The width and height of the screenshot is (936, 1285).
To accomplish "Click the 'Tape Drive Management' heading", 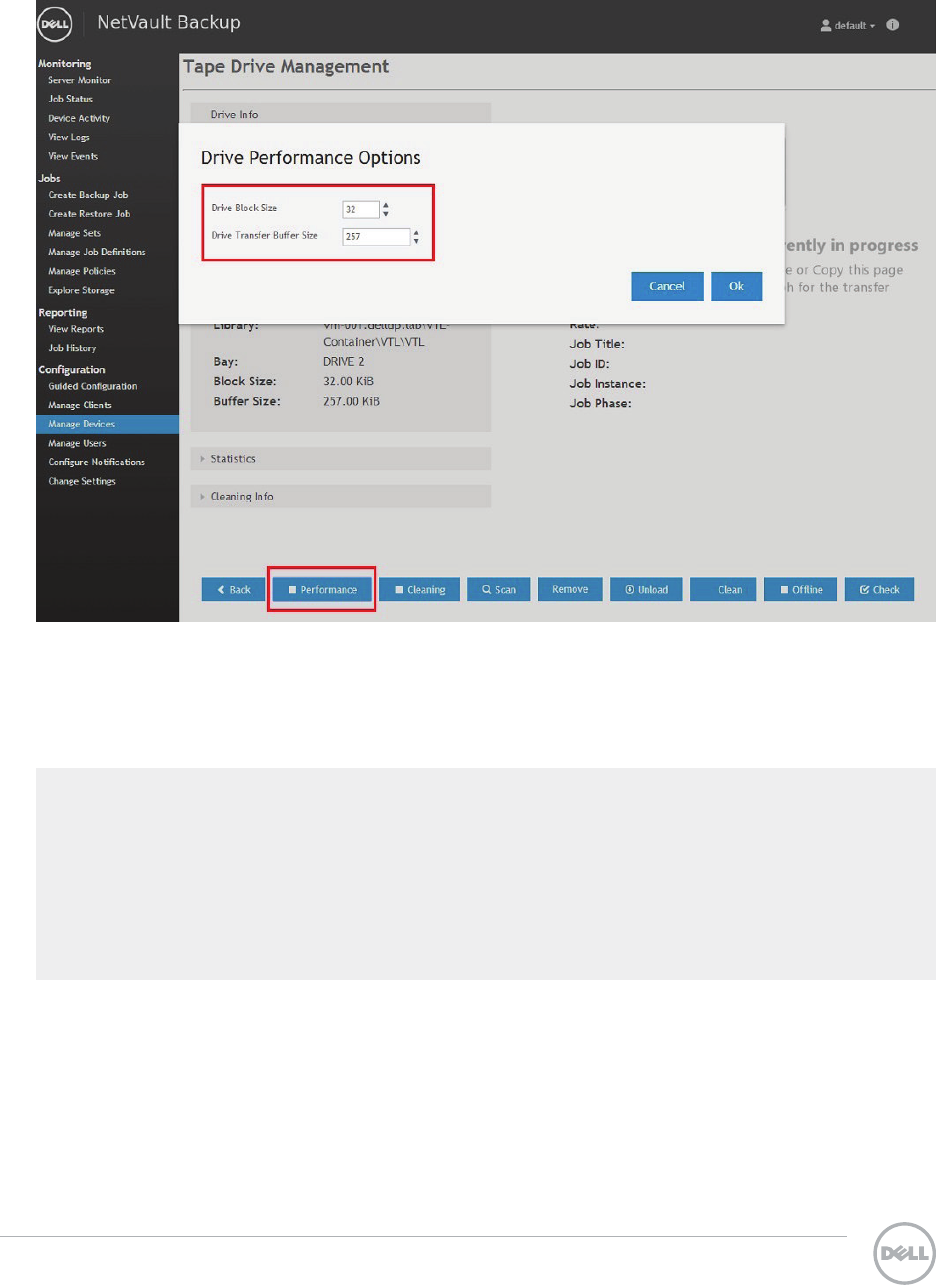I will tap(286, 67).
